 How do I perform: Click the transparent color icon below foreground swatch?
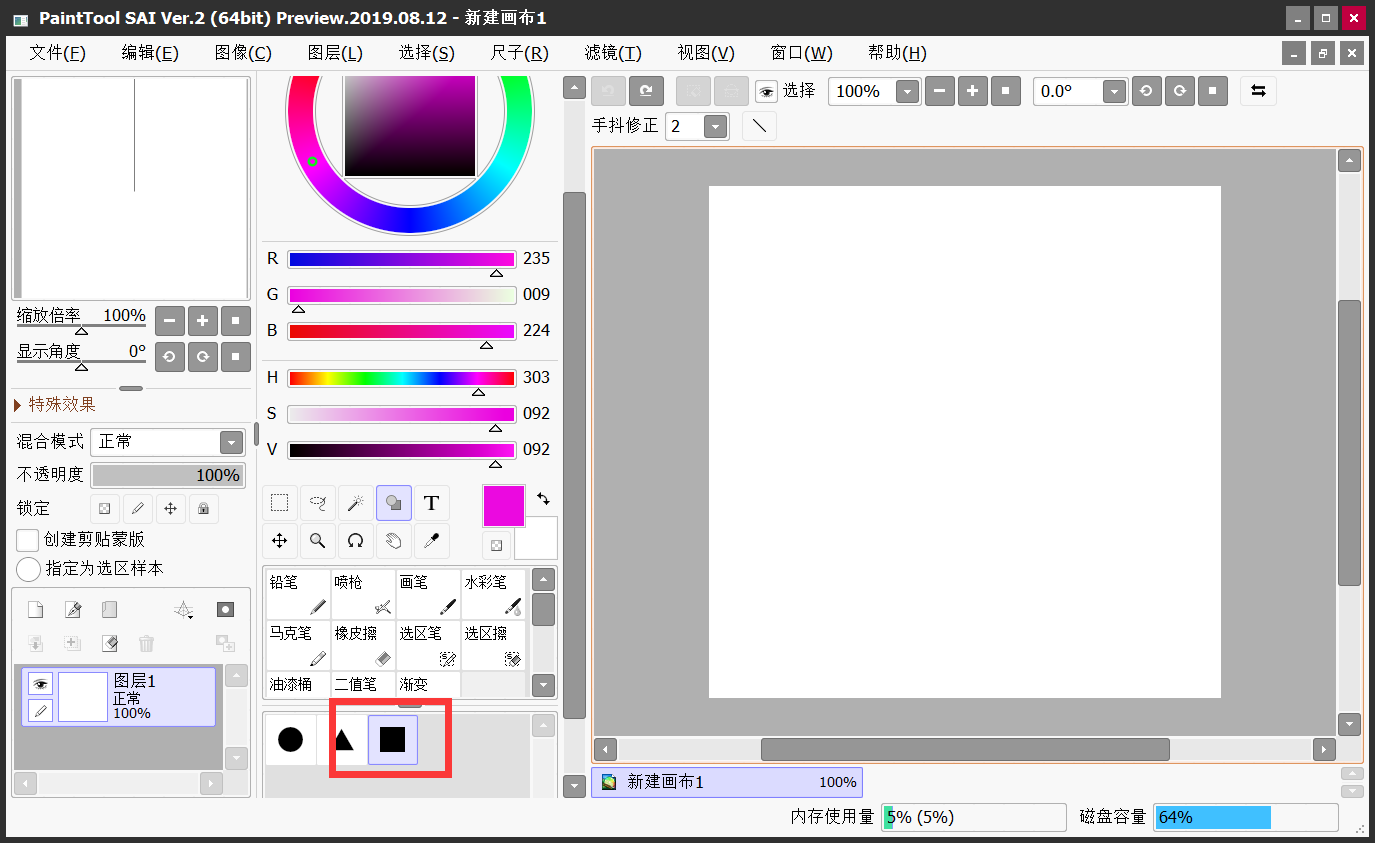[x=496, y=545]
